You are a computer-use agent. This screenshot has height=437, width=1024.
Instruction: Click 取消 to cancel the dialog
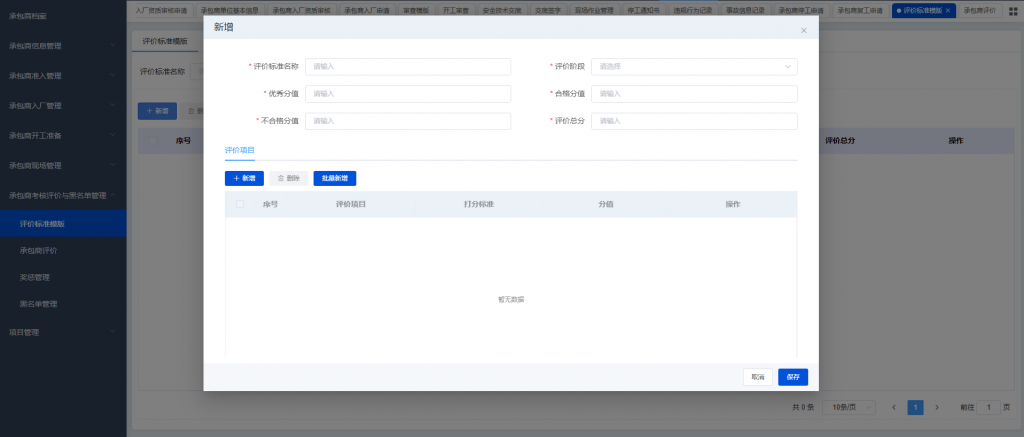point(758,377)
